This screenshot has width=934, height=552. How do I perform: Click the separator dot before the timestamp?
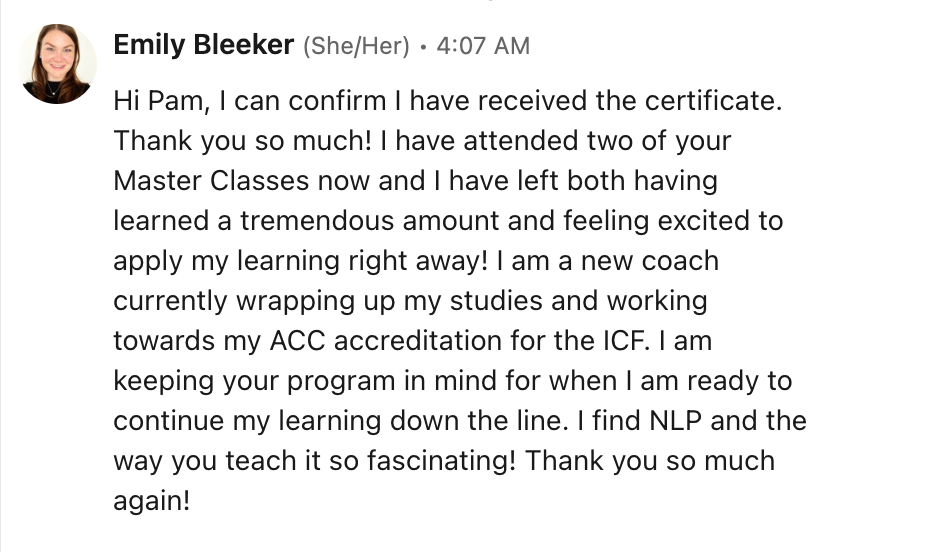point(423,47)
